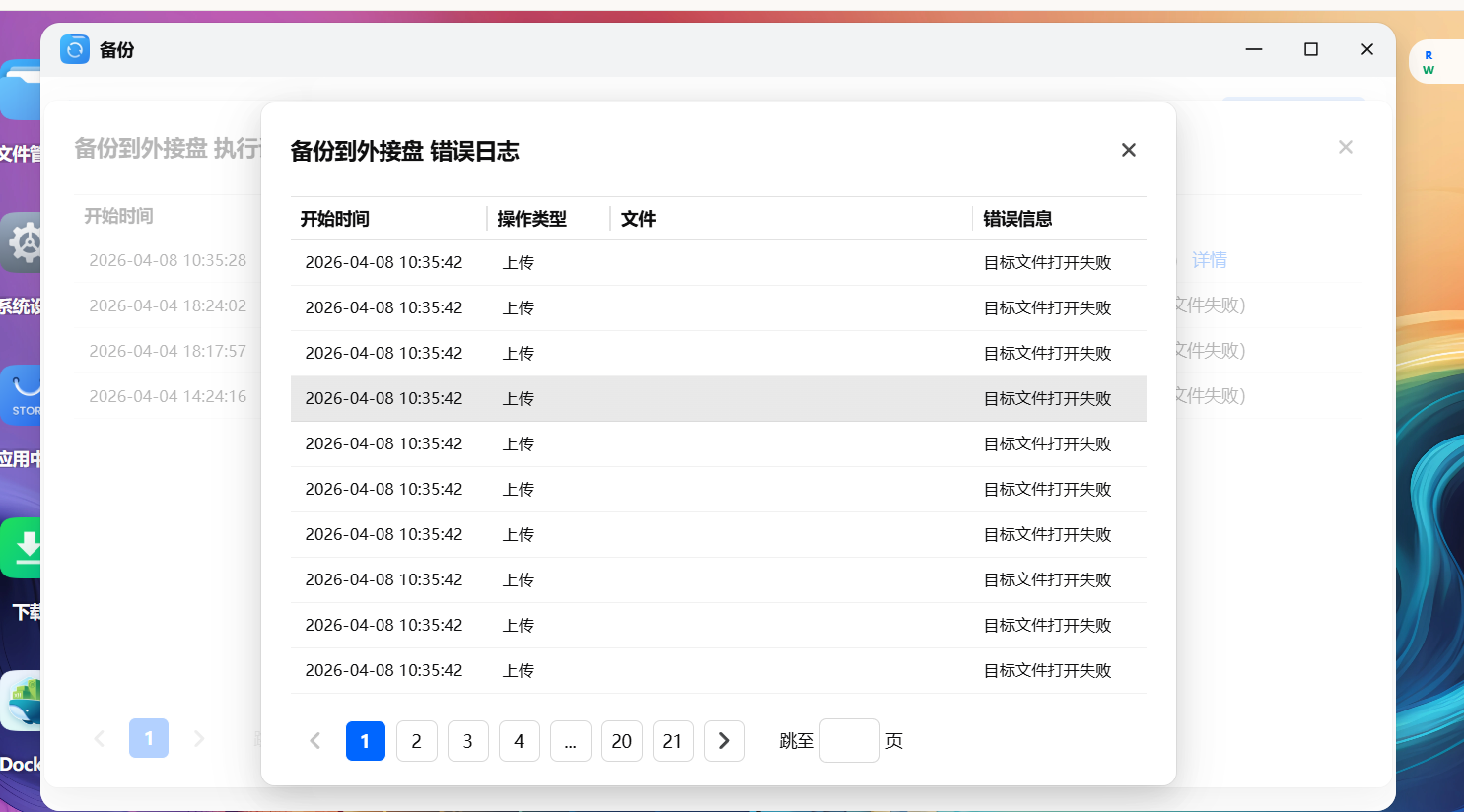The width and height of the screenshot is (1464, 812).
Task: Open the System Settings gear icon
Action: click(22, 242)
